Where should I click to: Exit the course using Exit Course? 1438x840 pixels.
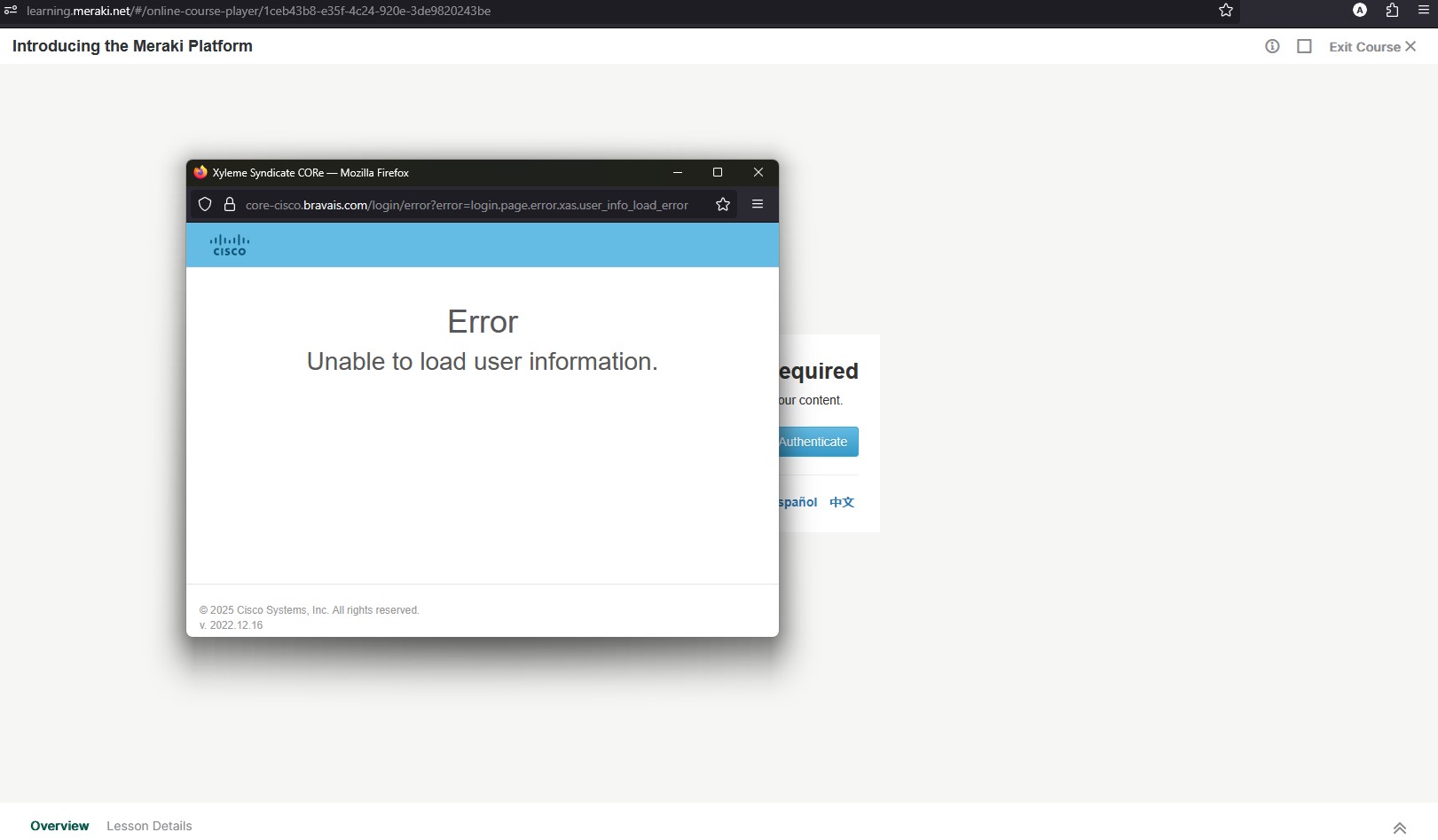point(1371,47)
